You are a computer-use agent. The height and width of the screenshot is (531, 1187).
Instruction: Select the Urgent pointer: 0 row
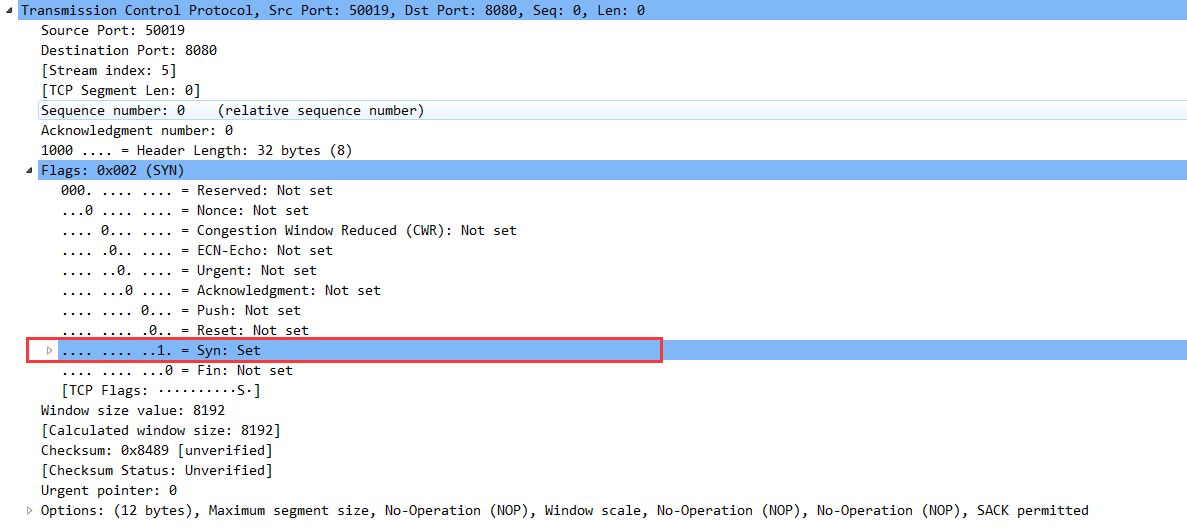click(x=108, y=490)
